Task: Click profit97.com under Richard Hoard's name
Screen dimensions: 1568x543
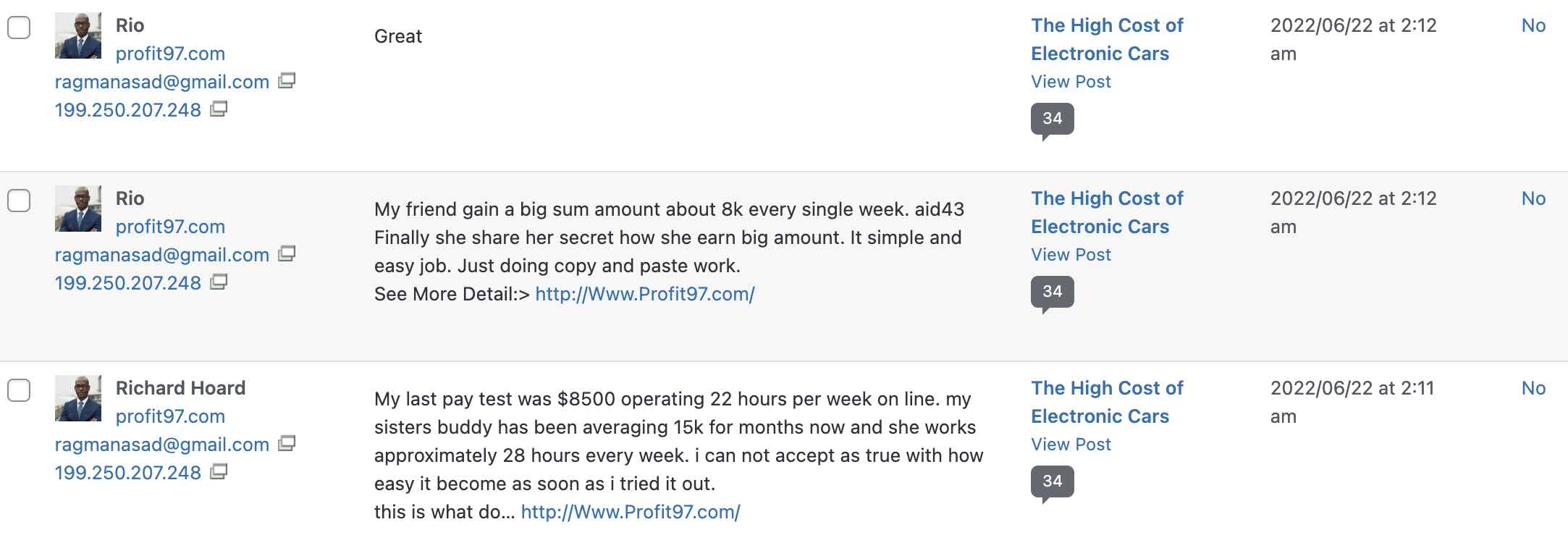Action: 170,416
